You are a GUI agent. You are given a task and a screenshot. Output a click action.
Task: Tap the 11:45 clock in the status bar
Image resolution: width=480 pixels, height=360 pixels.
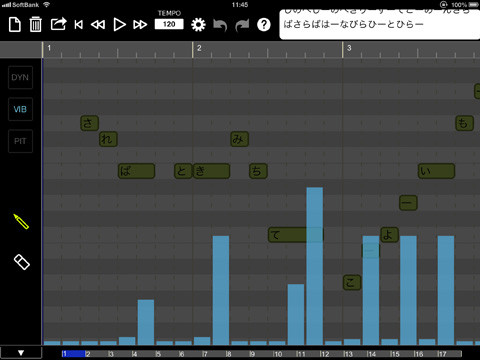pos(240,5)
